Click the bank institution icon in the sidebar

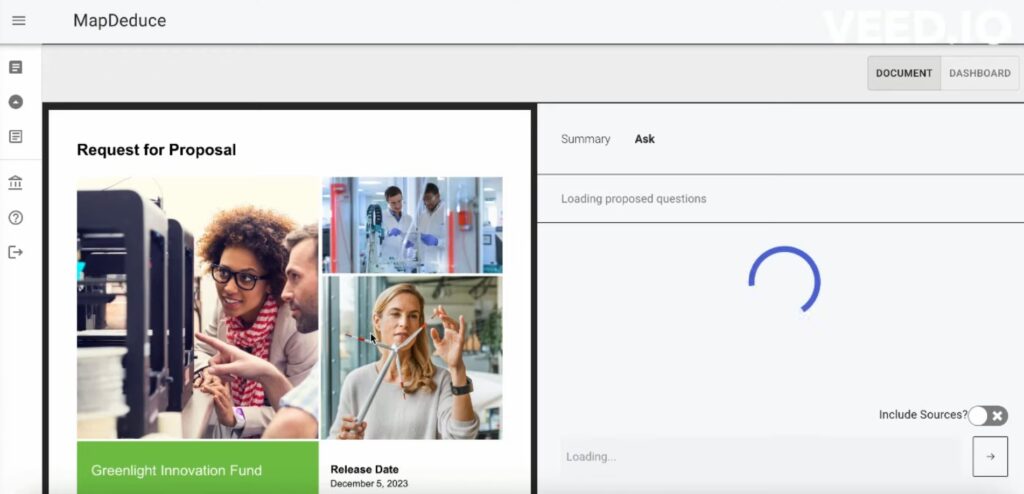click(16, 183)
